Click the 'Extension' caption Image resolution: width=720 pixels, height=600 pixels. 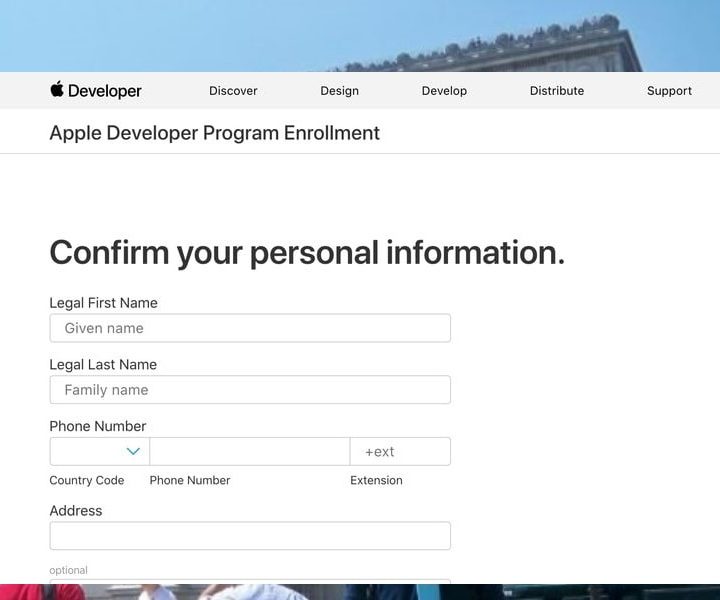376,480
